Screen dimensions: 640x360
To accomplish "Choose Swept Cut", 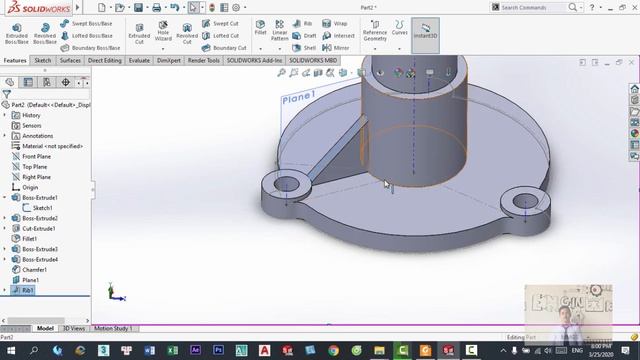I will [220, 24].
